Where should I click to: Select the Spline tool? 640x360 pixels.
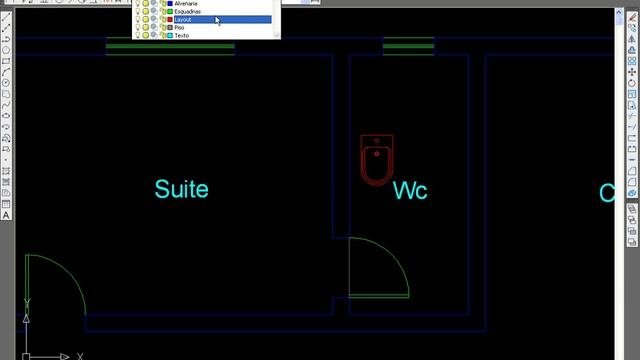click(x=6, y=105)
